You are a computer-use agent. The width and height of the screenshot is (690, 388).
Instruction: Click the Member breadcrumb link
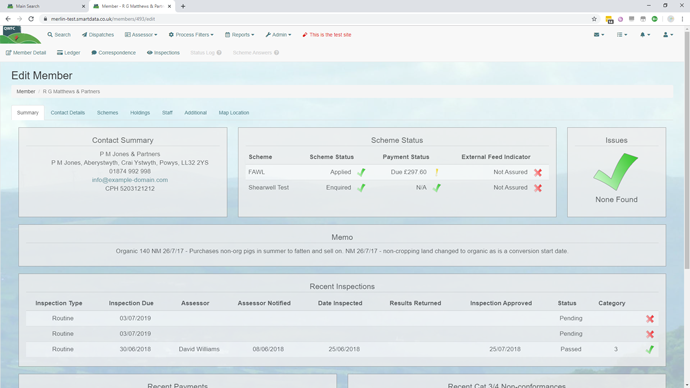26,92
